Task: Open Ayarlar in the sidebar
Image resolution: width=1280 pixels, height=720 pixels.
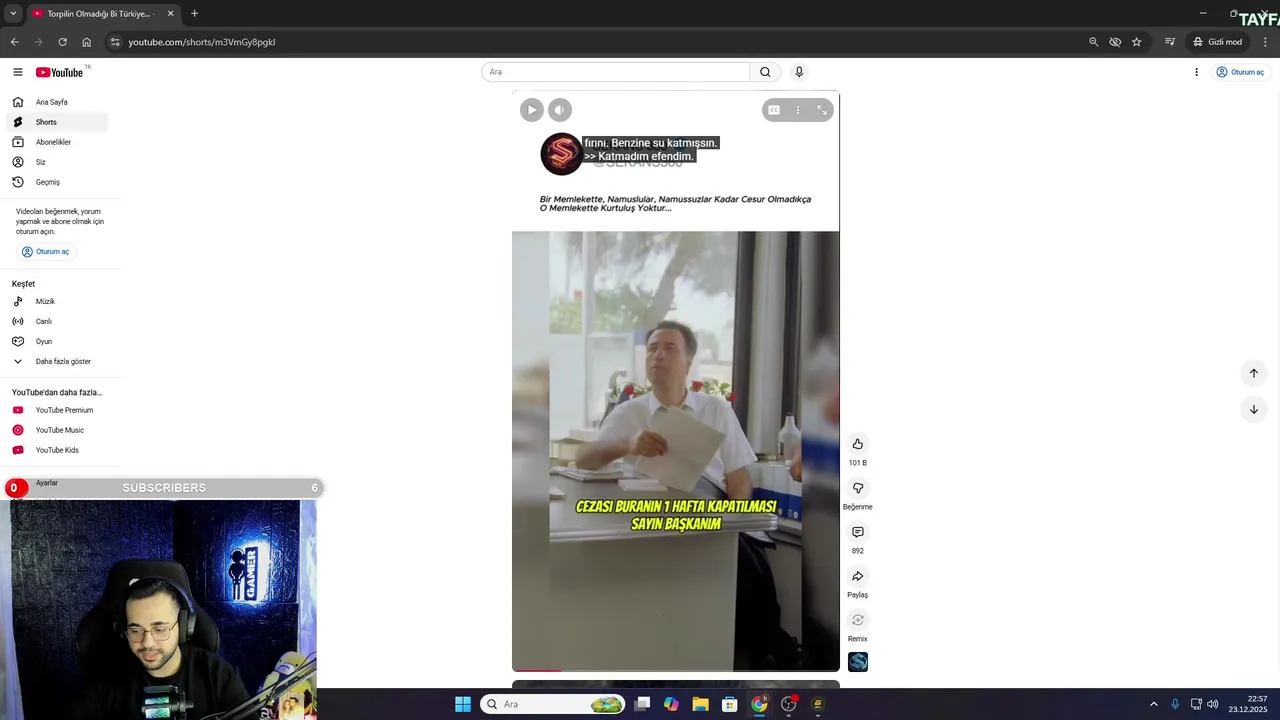Action: (47, 483)
